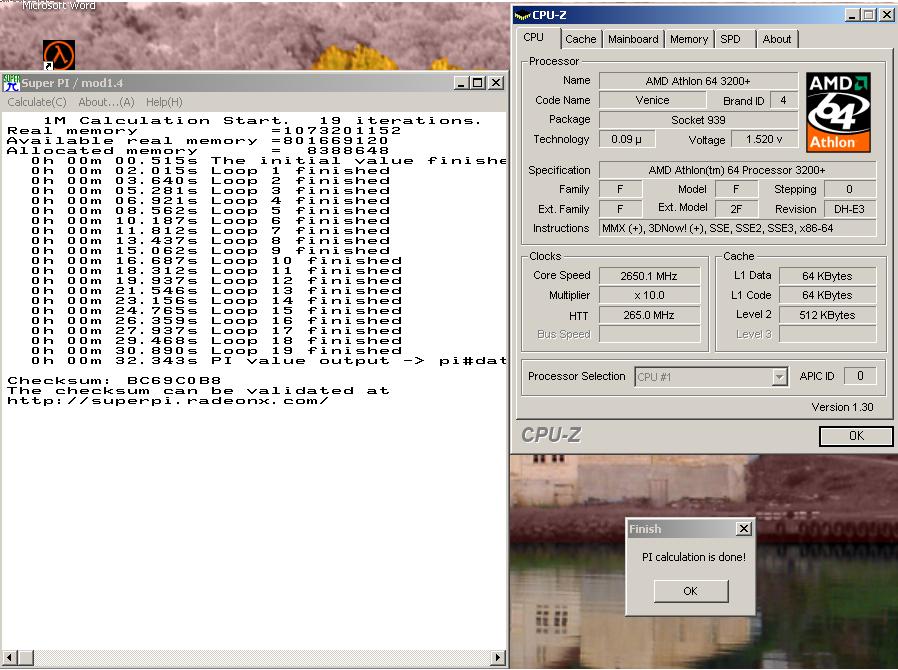Click the Technology value 0.09 µ
898x670 pixels.
627,139
